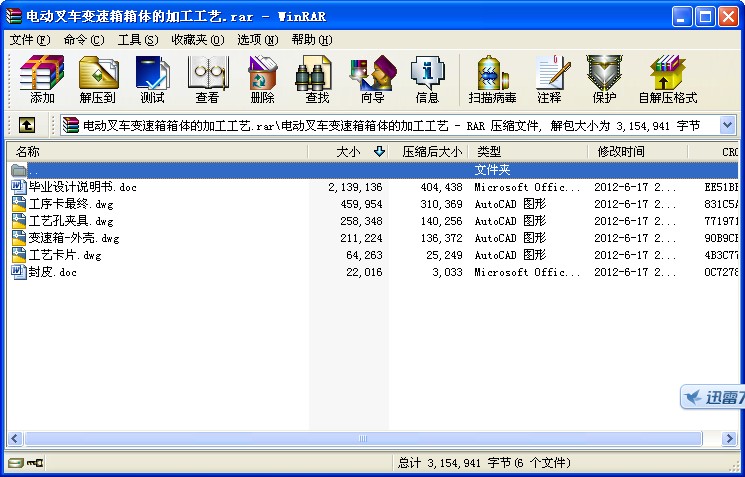Open the 查看 (View) tool
Screen dimensions: 745x477
[207, 78]
